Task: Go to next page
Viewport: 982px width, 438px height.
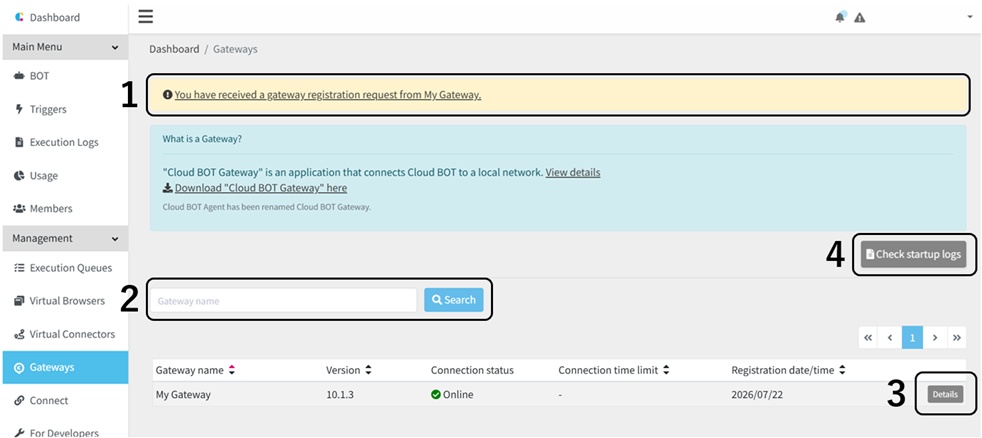Action: 935,338
